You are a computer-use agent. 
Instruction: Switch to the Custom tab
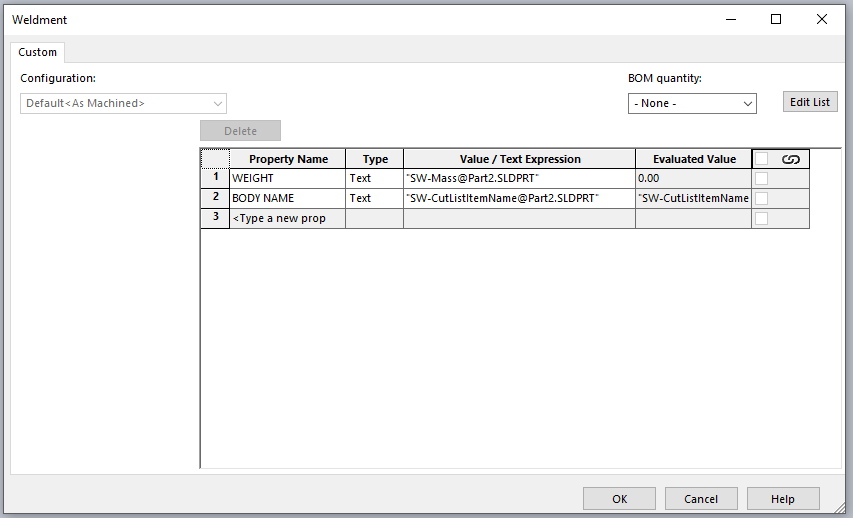(38, 52)
